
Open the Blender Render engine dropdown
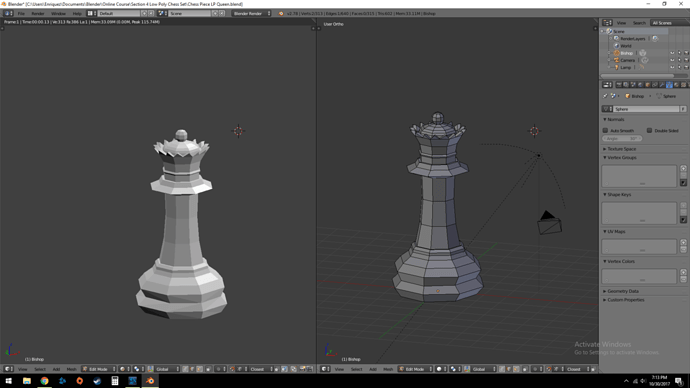[x=251, y=14]
